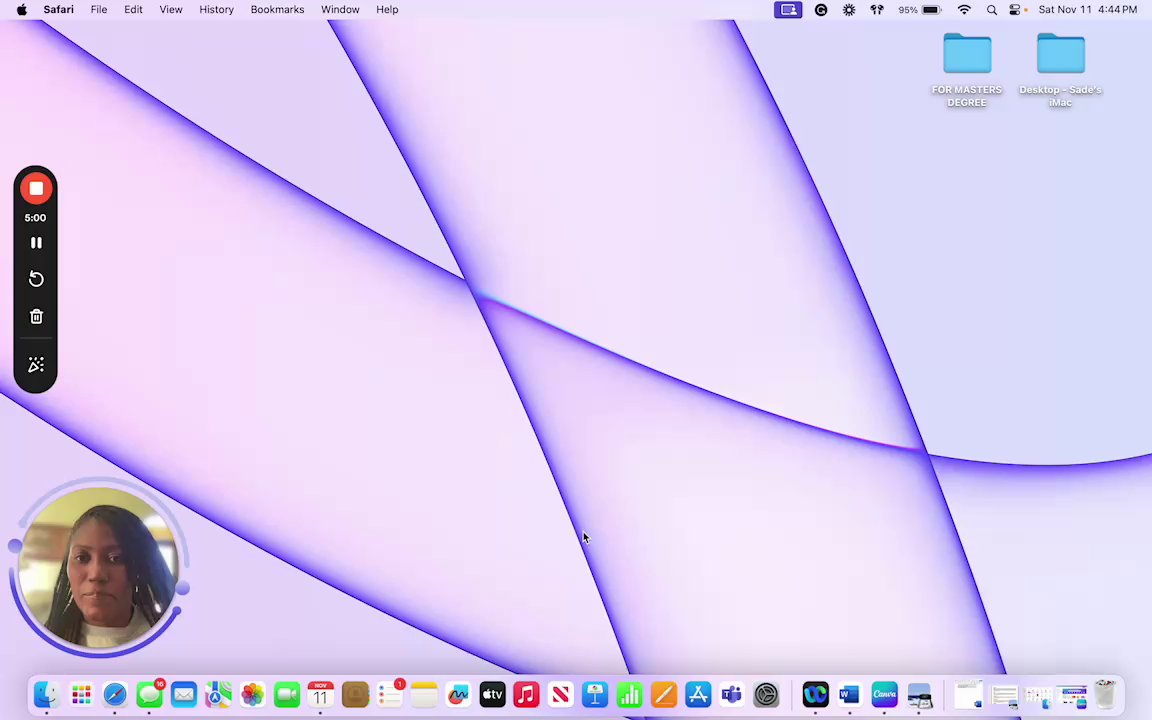Open Pages from the Dock
This screenshot has height=720, width=1152.
pos(663,694)
